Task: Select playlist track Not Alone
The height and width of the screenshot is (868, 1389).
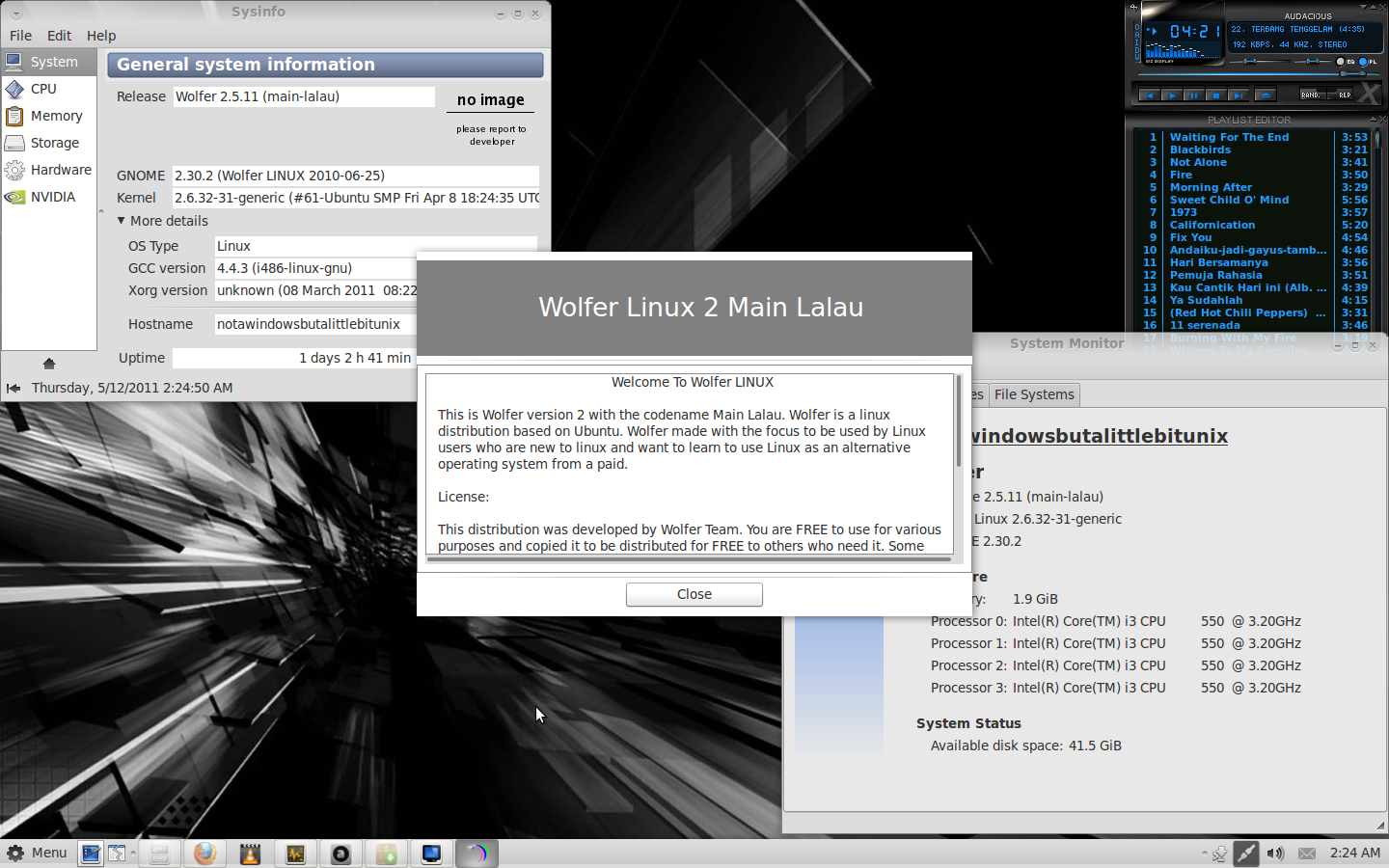Action: [x=1198, y=162]
